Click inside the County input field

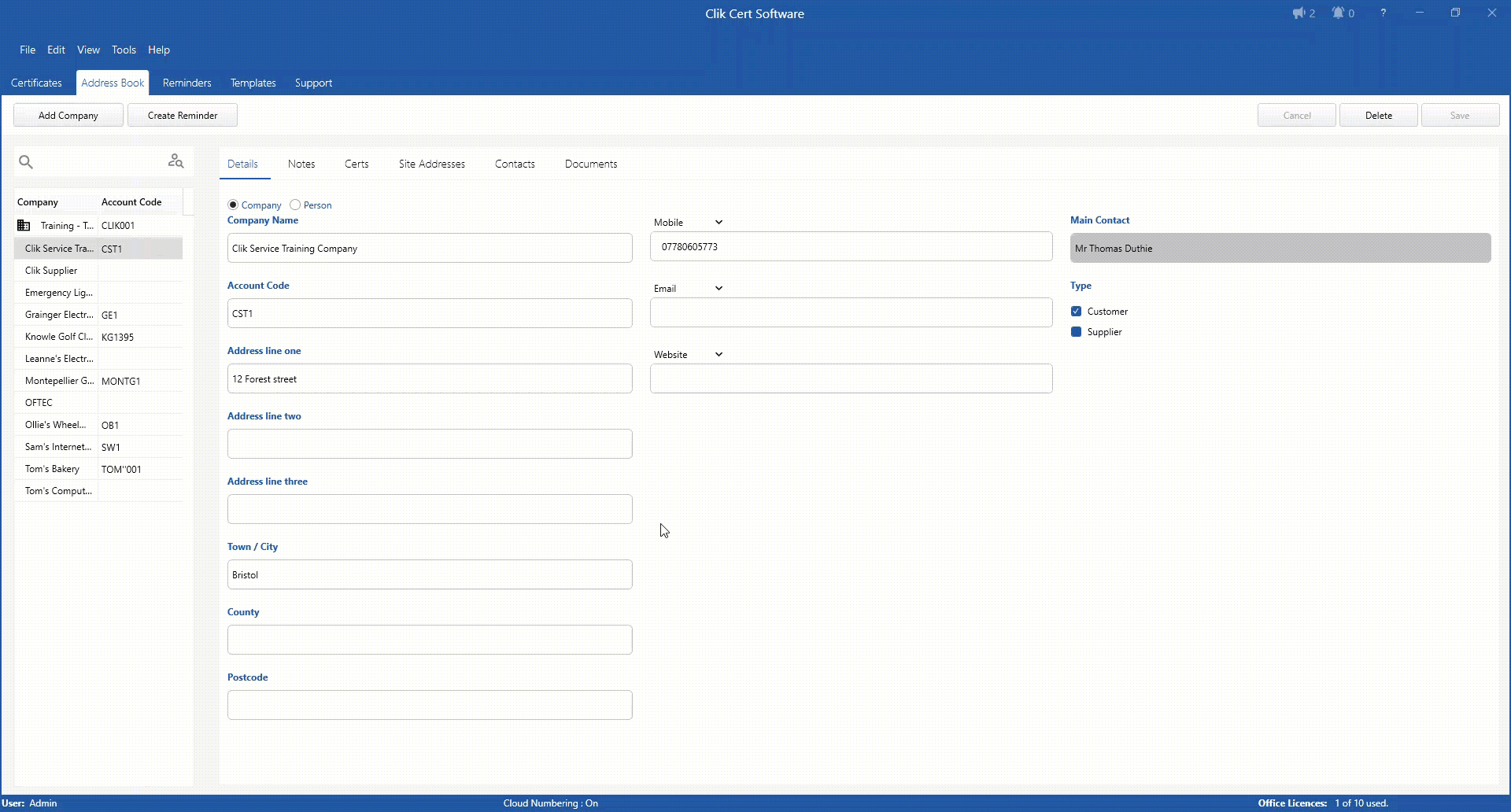pyautogui.click(x=429, y=640)
